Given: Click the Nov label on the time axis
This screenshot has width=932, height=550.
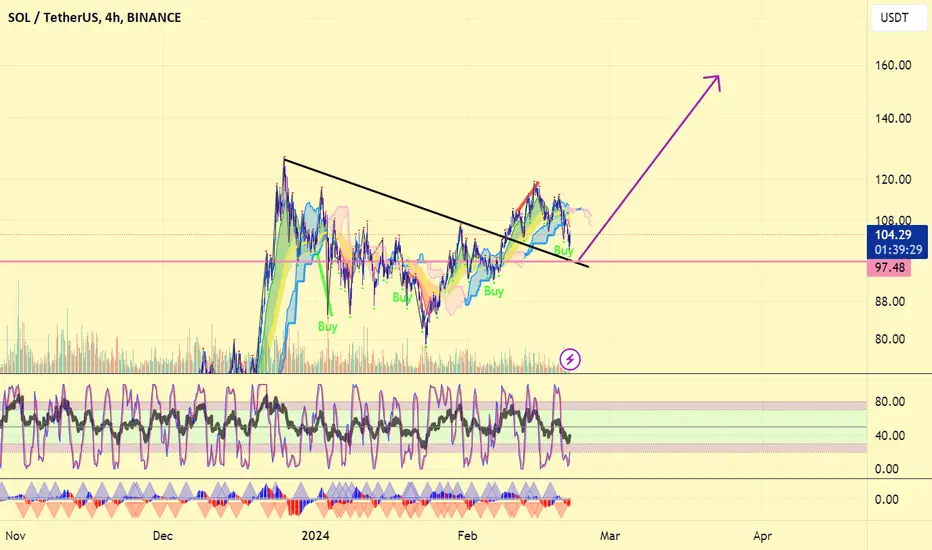Looking at the screenshot, I should point(15,536).
